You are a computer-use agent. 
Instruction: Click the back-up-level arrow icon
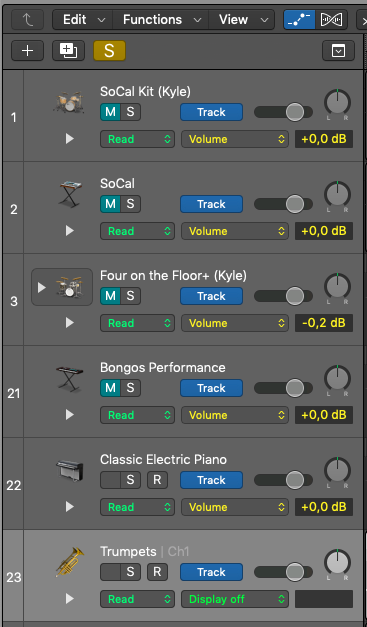(x=28, y=20)
